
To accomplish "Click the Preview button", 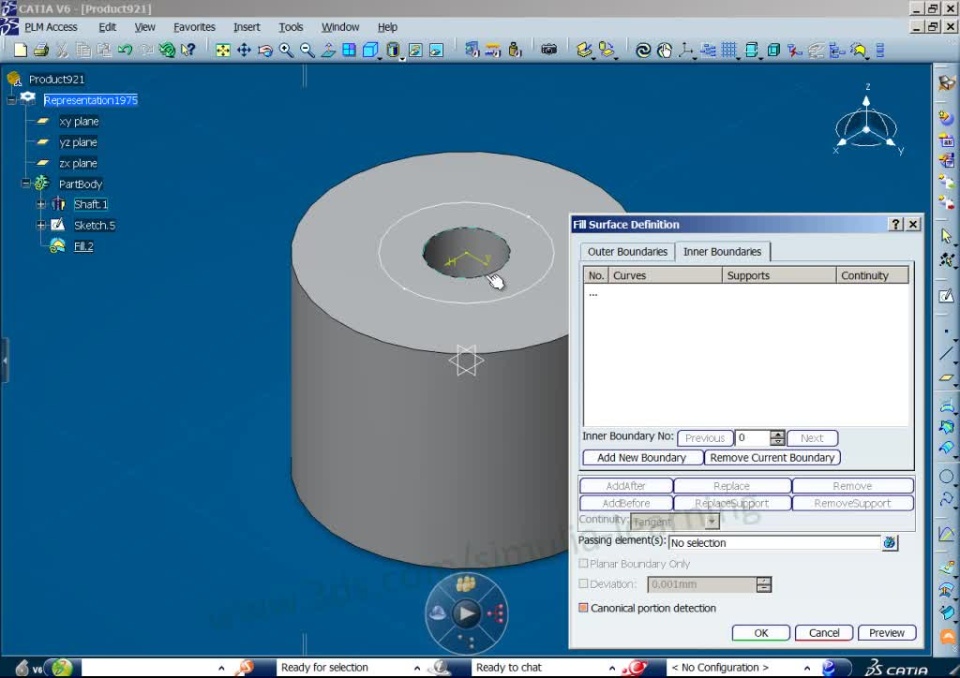I will (887, 633).
